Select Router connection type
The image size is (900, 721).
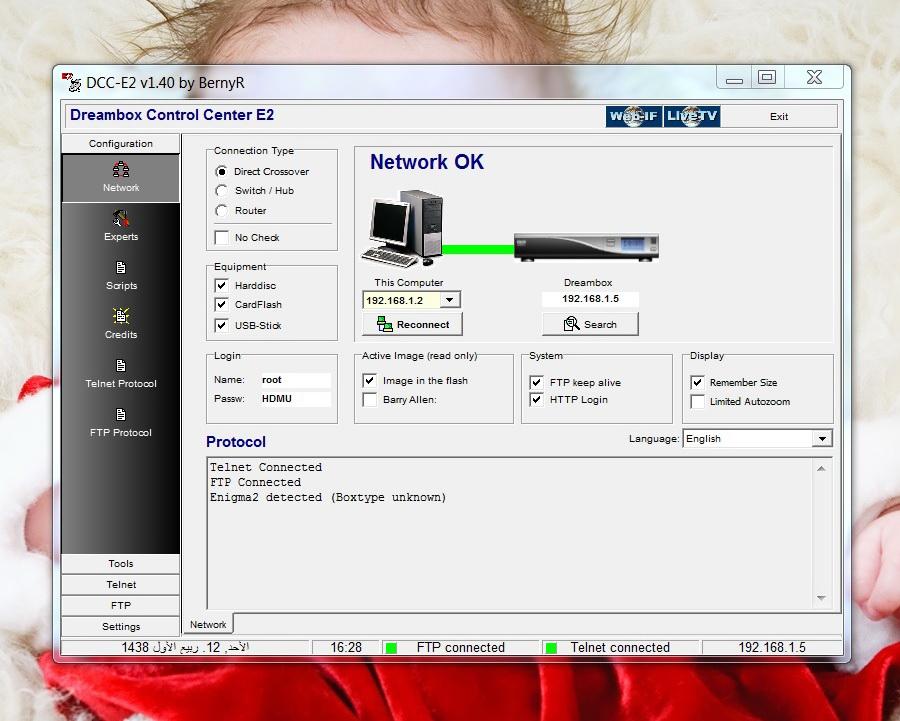(221, 211)
